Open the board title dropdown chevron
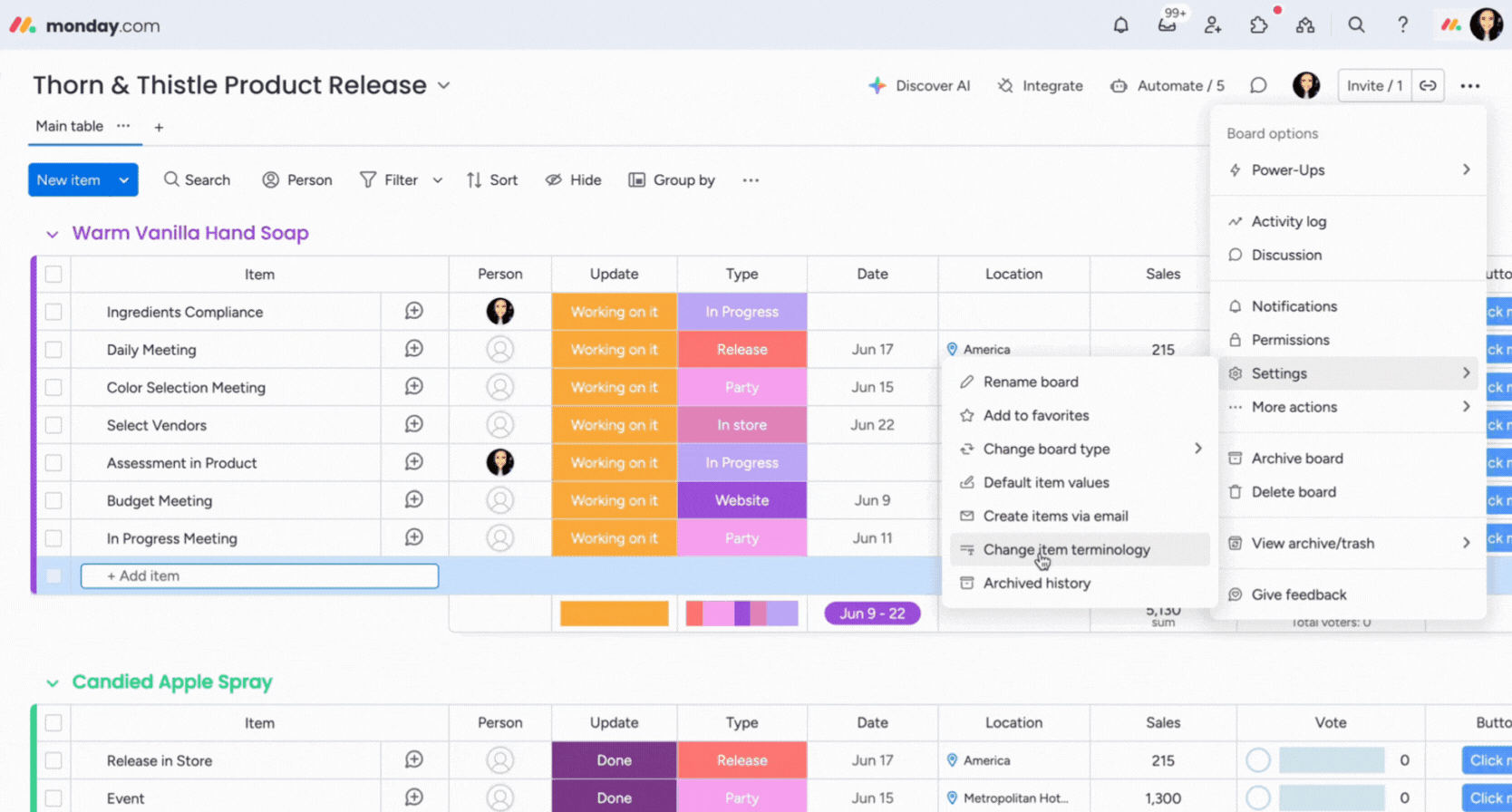 pos(444,85)
